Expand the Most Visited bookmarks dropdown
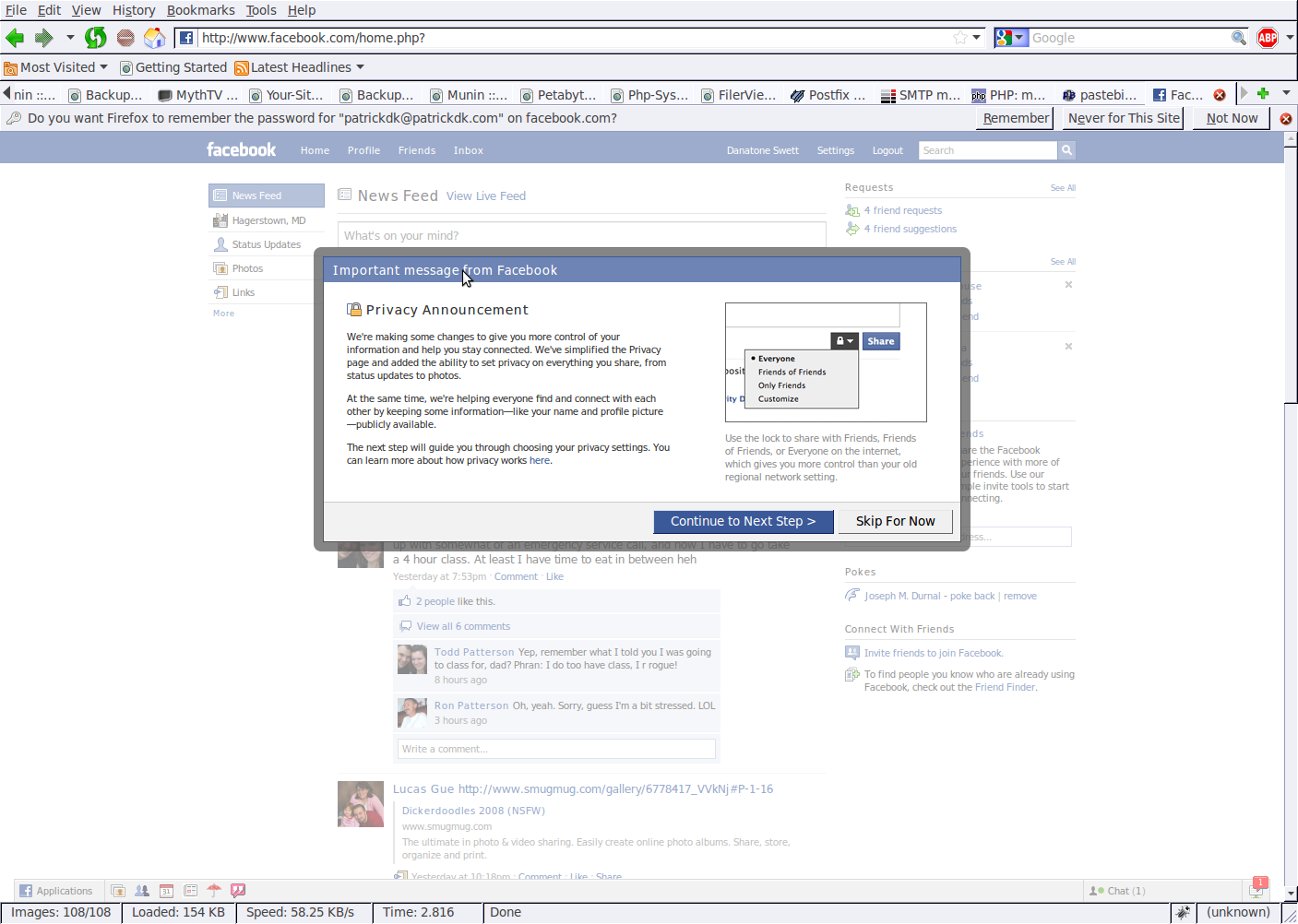This screenshot has height=924, width=1298. point(103,67)
